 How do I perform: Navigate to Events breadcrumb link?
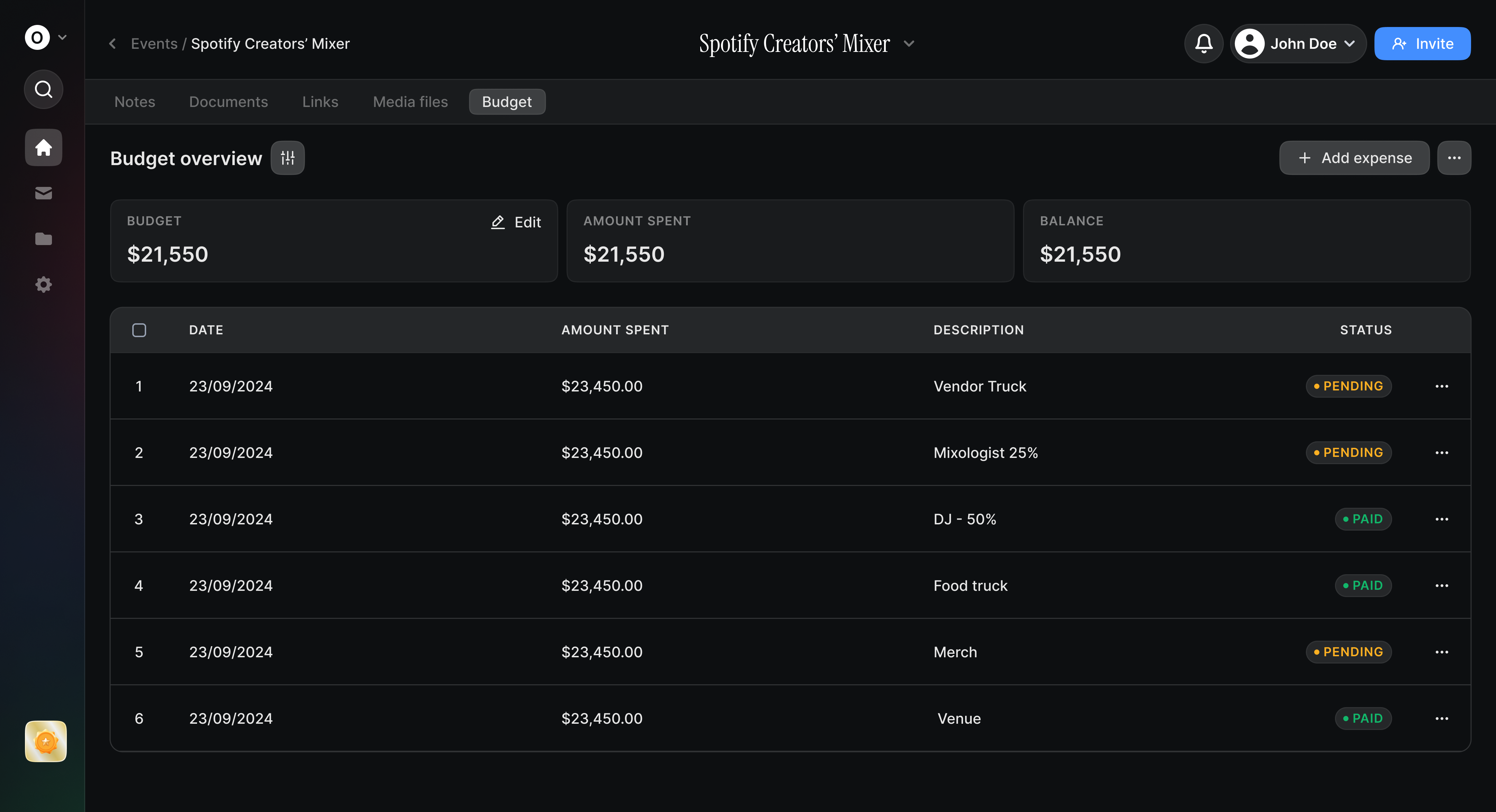(x=154, y=44)
